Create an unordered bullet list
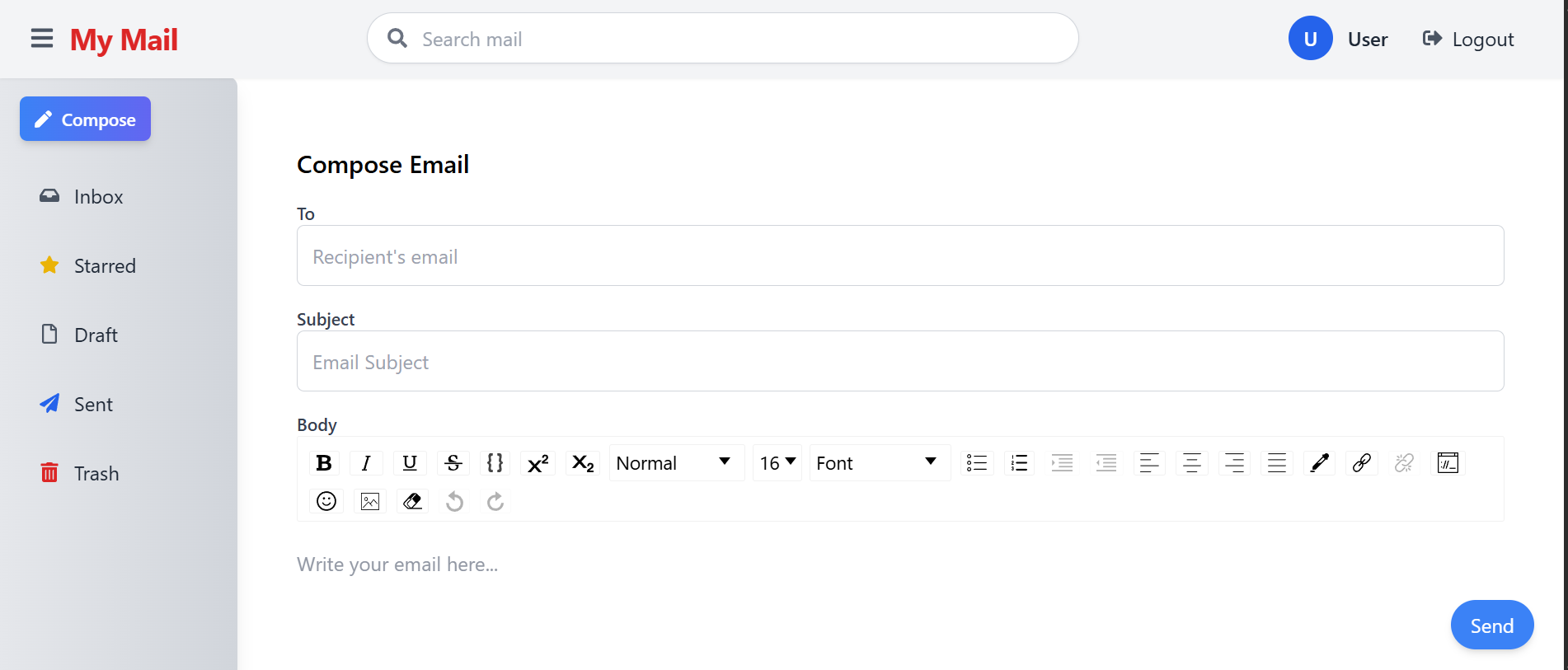The image size is (1568, 670). click(977, 463)
